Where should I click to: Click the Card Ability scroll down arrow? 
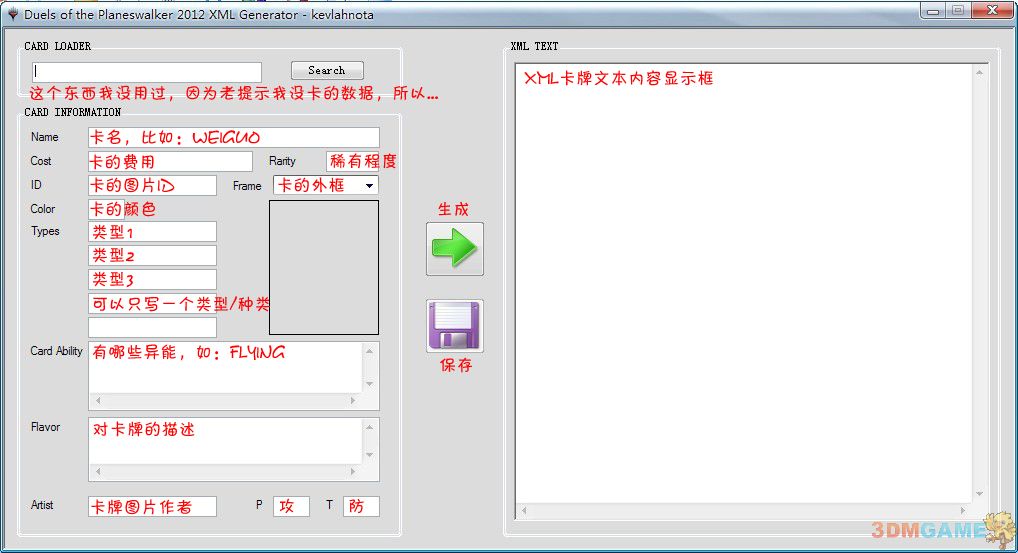click(369, 384)
